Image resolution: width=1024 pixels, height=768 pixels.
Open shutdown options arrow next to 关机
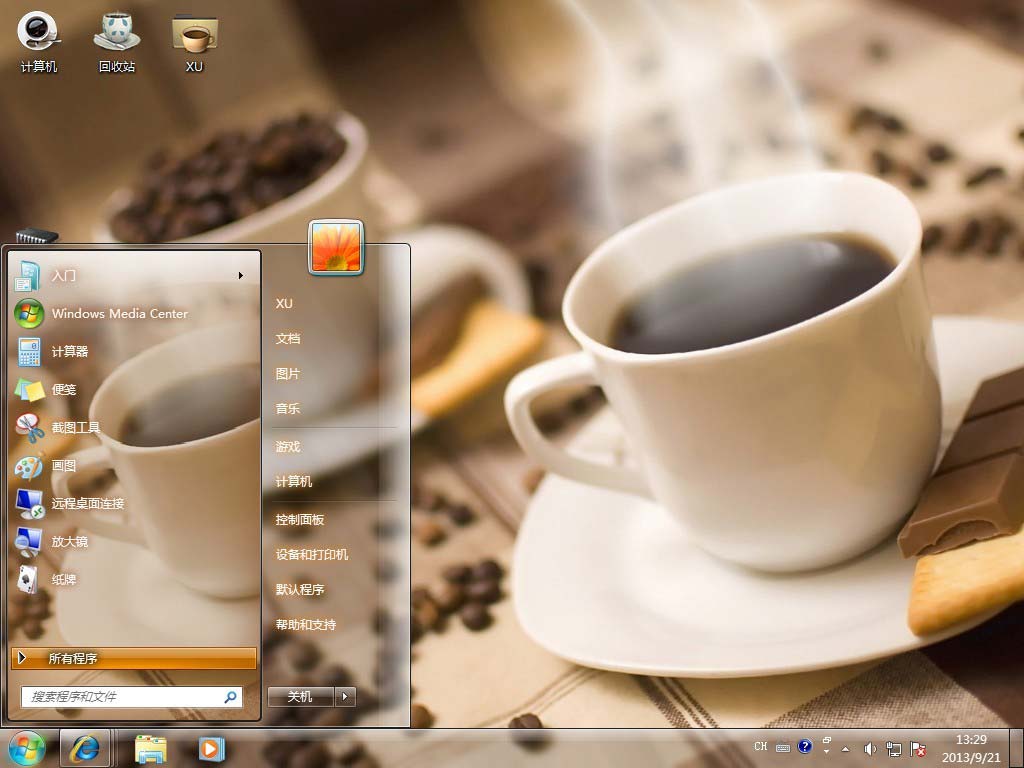point(345,697)
